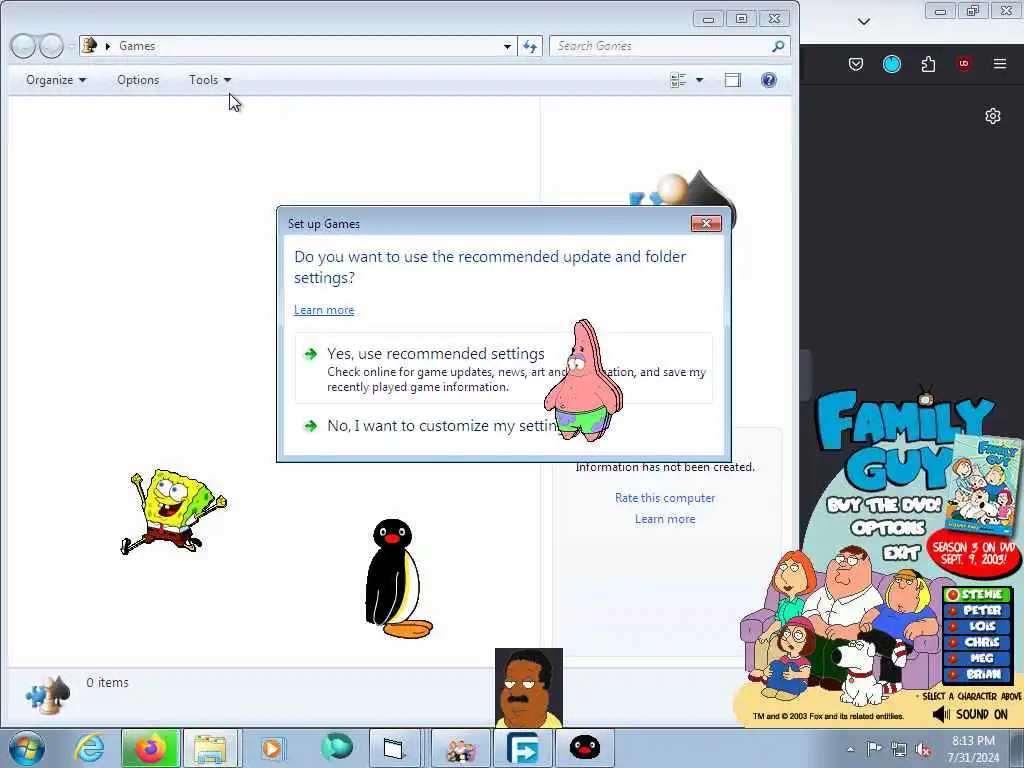
Task: Click the muted volume tray icon
Action: click(x=923, y=750)
